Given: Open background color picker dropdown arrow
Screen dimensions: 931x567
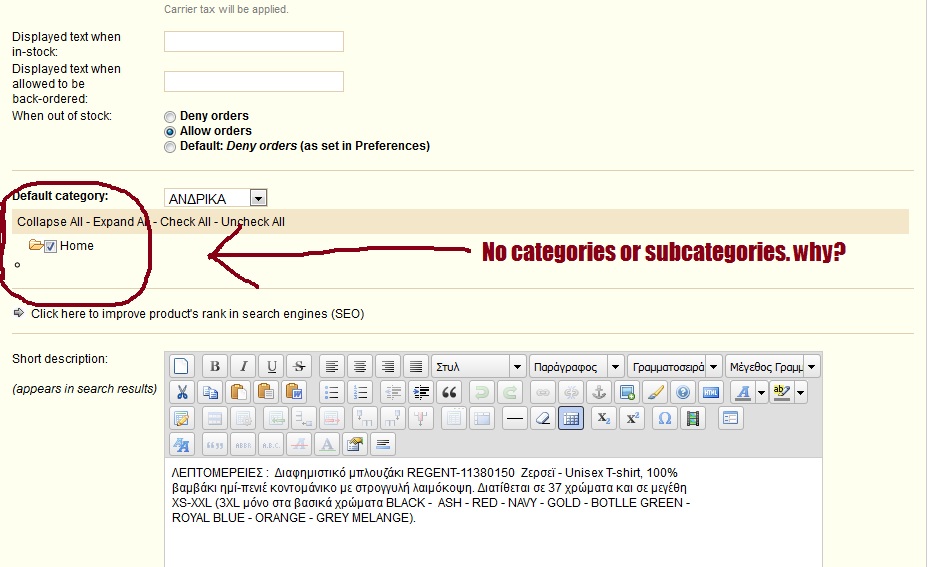Looking at the screenshot, I should point(800,392).
